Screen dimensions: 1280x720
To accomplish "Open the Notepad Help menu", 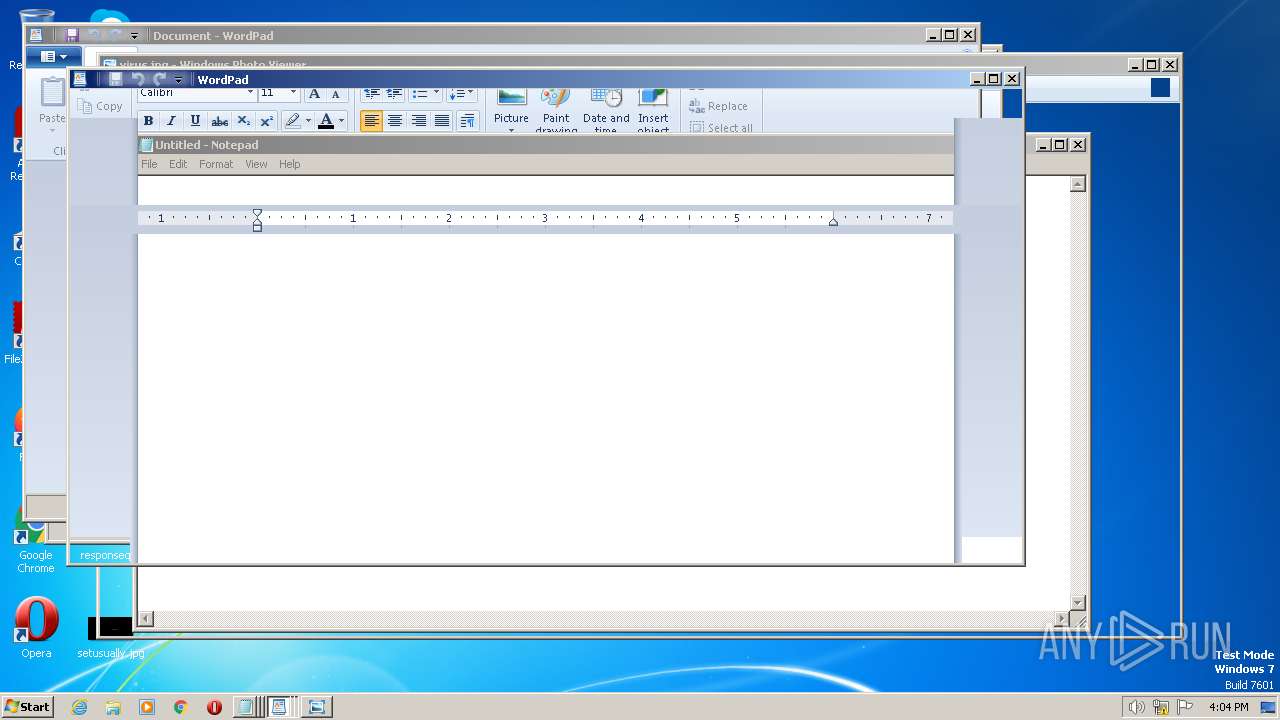I will (289, 164).
